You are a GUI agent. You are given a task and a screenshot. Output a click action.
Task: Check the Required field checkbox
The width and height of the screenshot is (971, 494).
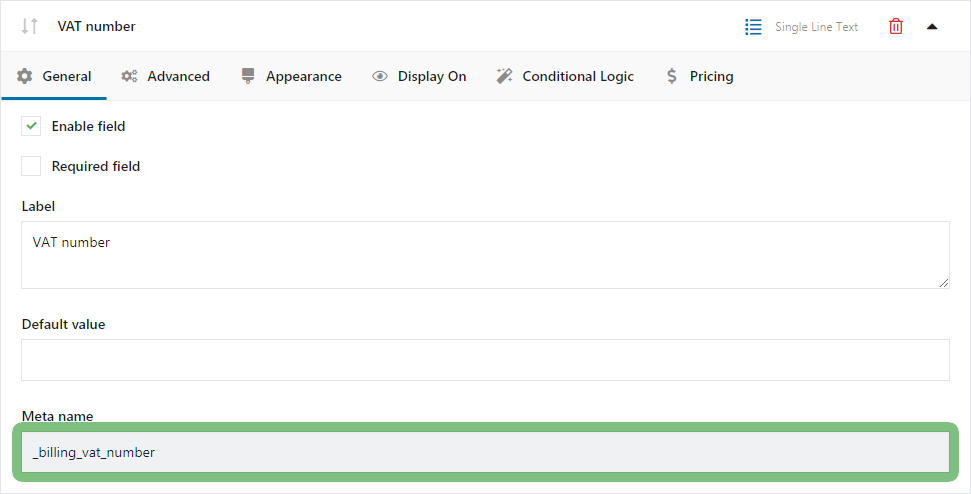(31, 166)
